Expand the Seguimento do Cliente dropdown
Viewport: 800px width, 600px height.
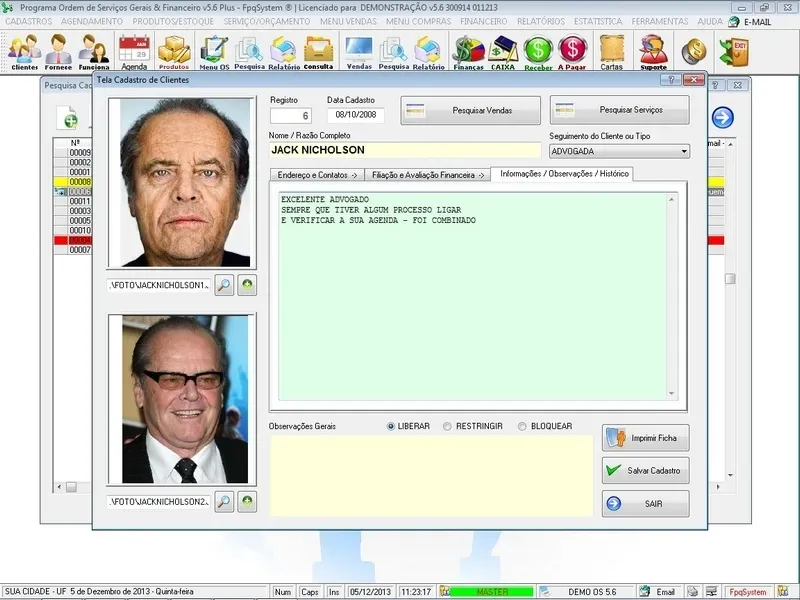[683, 151]
